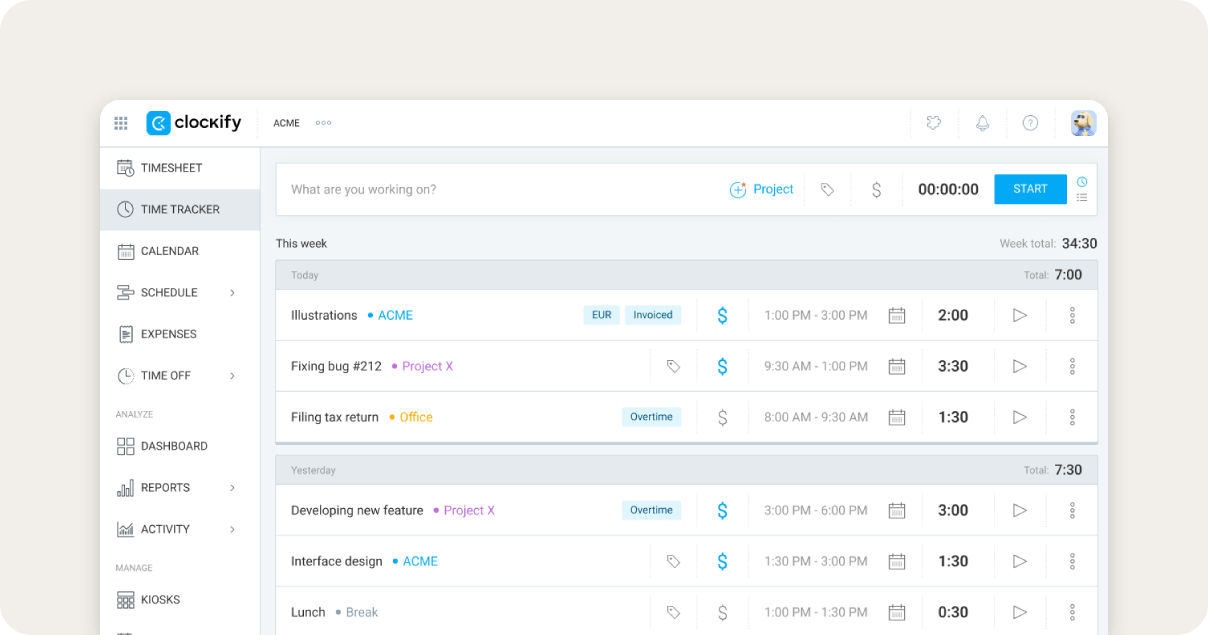Viewport: 1208px width, 635px height.
Task: Open Reports in the sidebar
Action: coord(180,488)
